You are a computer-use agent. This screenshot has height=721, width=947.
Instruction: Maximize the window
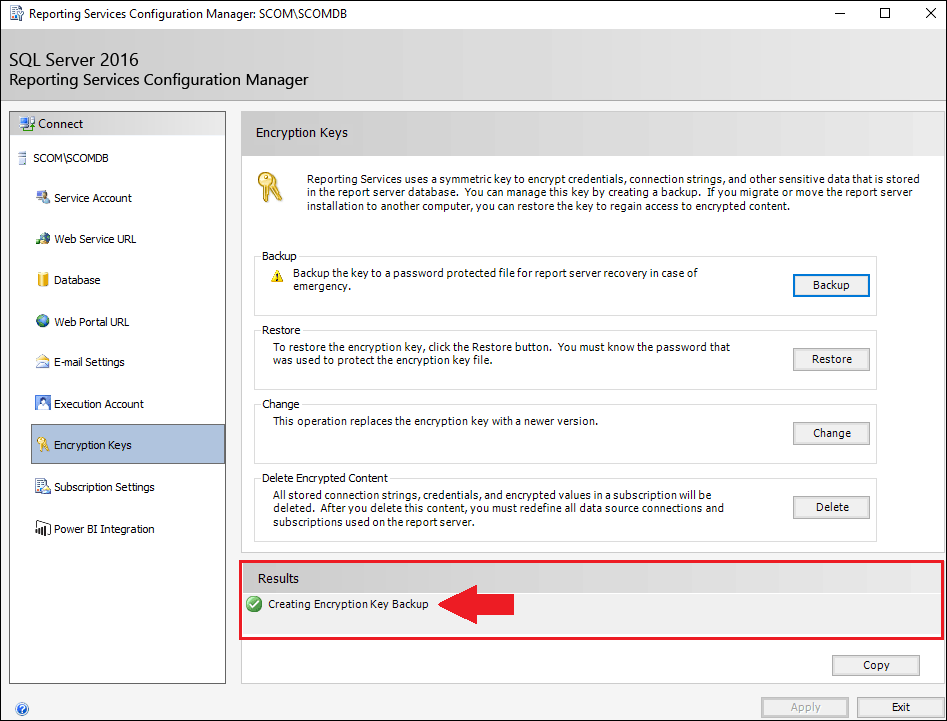point(885,13)
